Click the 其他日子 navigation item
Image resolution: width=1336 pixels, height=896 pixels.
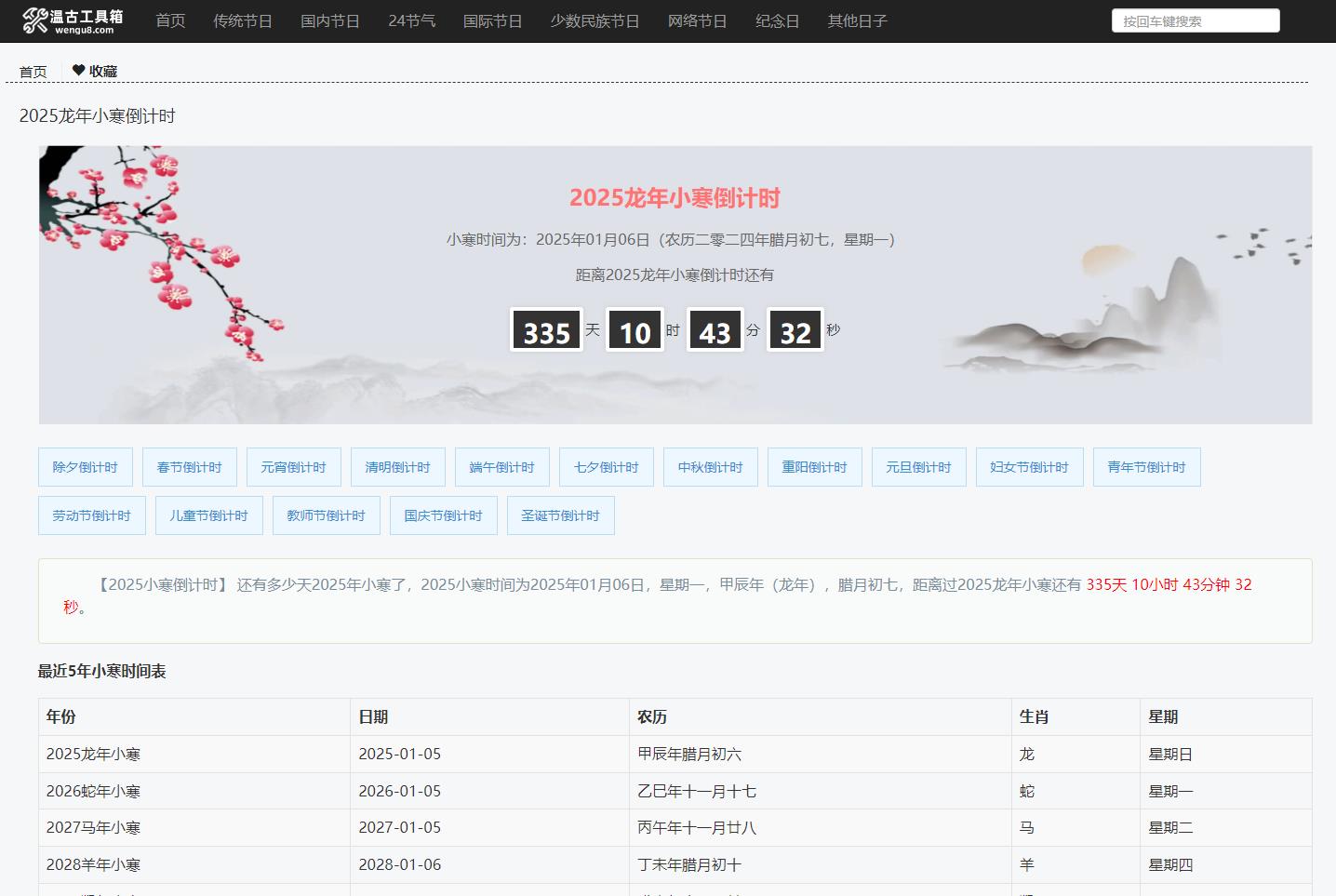(857, 20)
